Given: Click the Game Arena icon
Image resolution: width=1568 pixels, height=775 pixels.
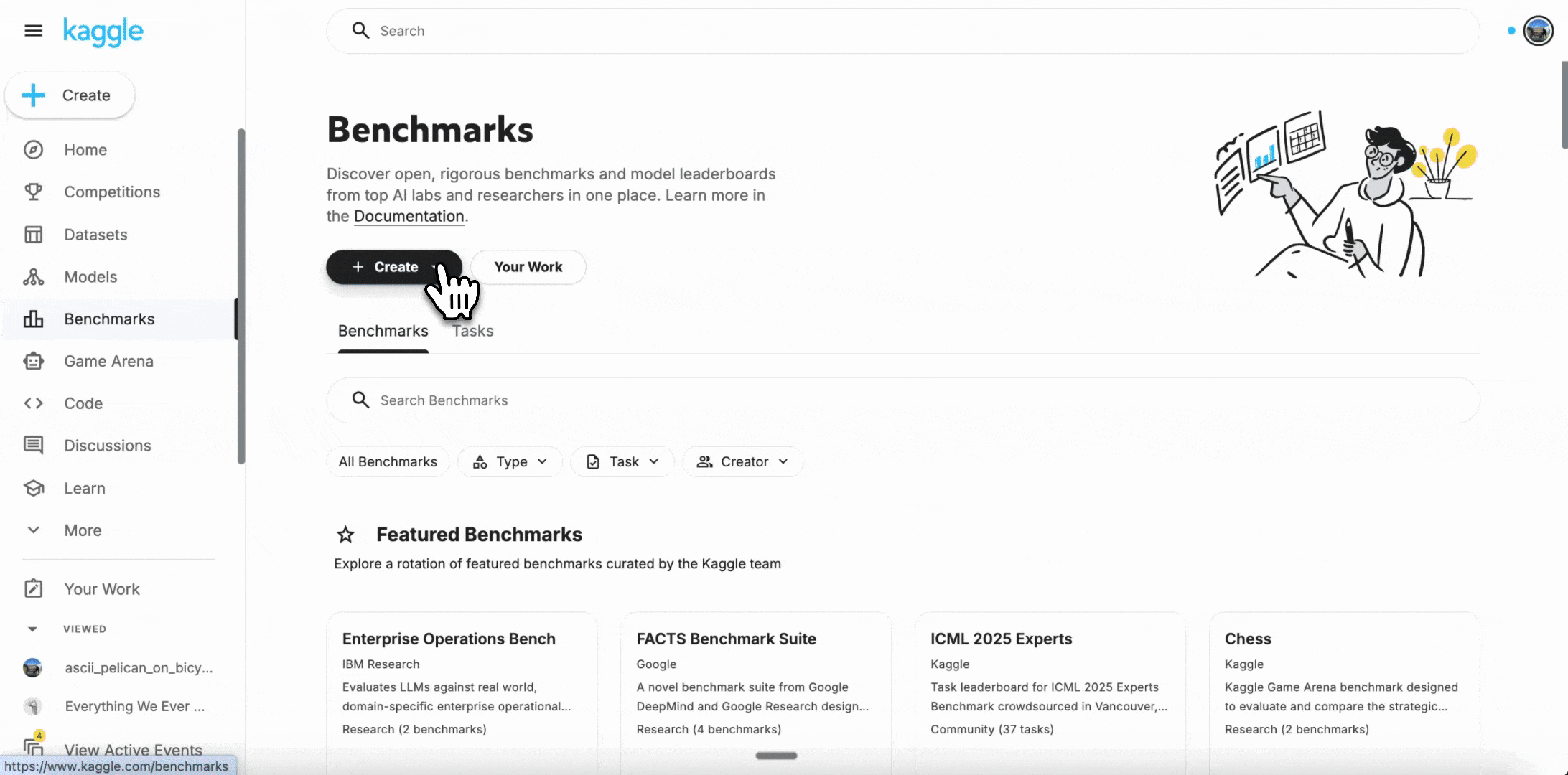Looking at the screenshot, I should point(34,361).
